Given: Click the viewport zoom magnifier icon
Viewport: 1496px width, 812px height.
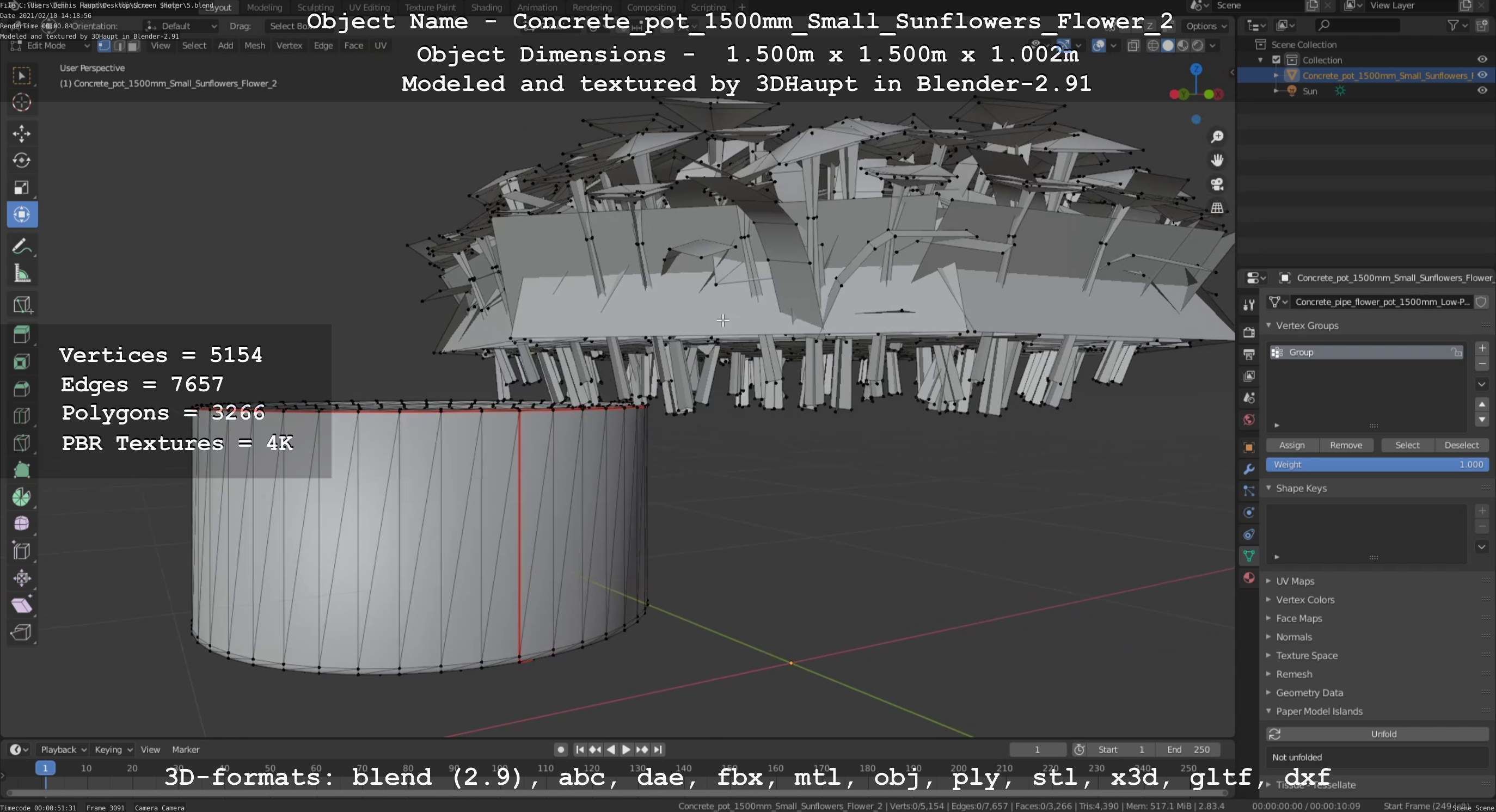Looking at the screenshot, I should pyautogui.click(x=1217, y=137).
